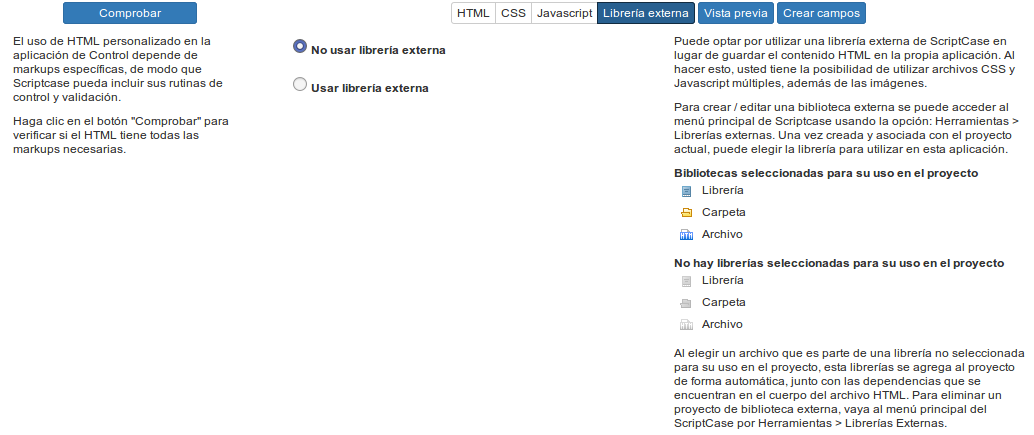Enable the "Usar librería externa" radio option

(x=299, y=86)
